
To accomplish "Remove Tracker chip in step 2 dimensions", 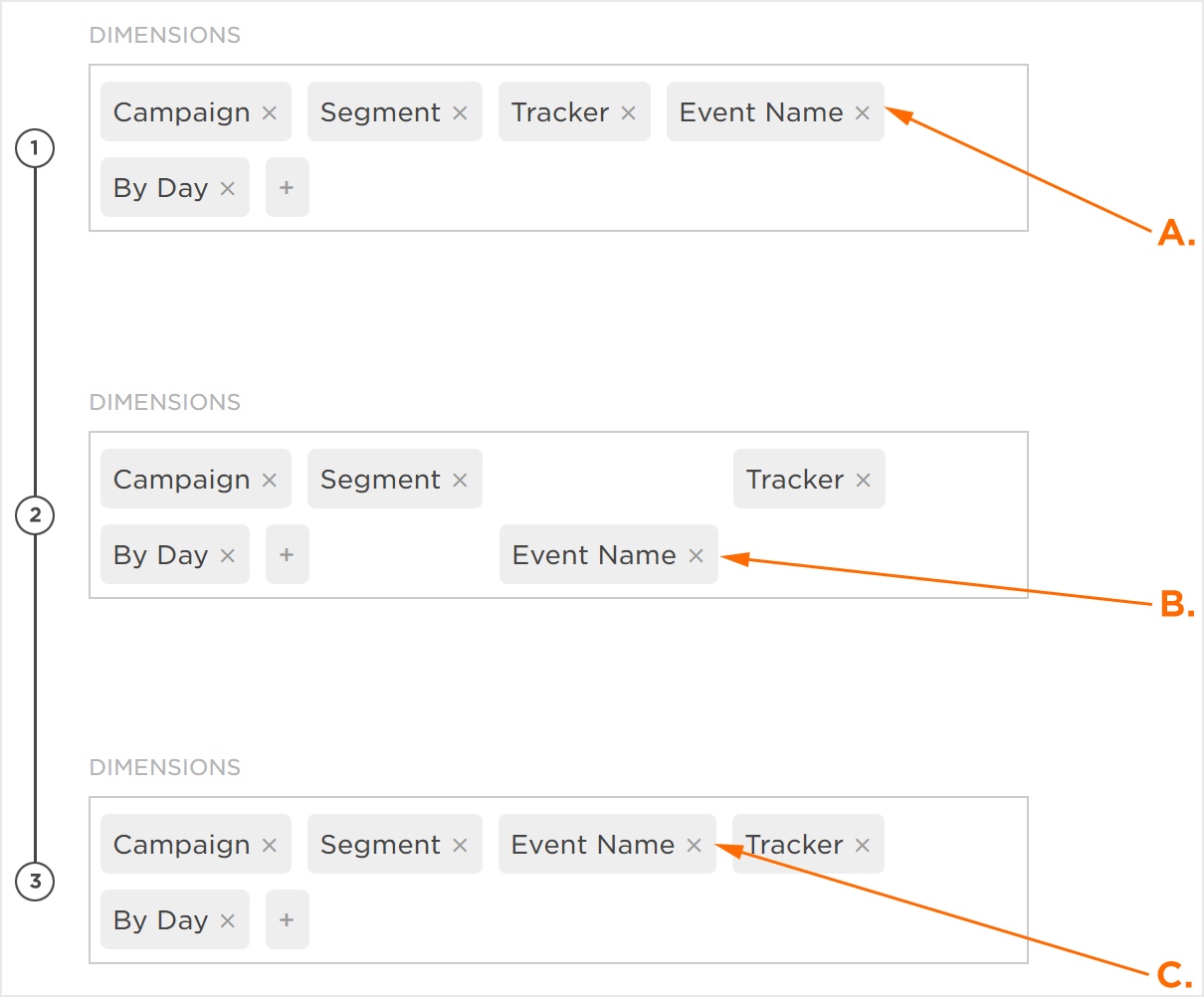I will pos(863,481).
